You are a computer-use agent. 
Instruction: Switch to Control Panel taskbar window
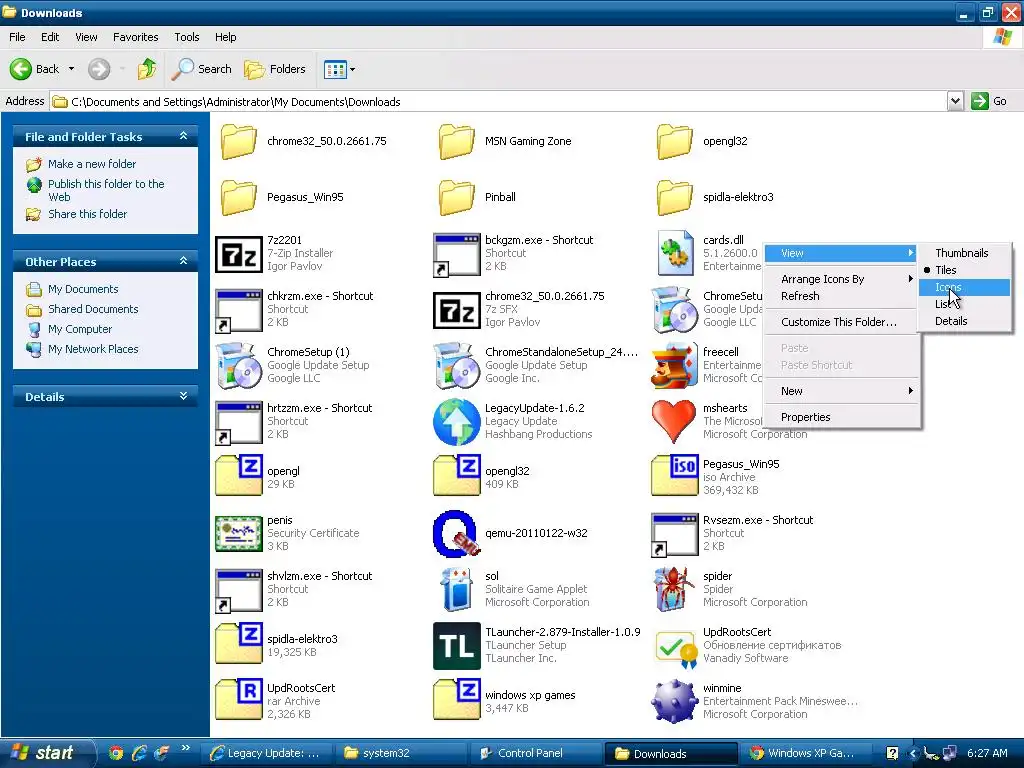tap(536, 754)
